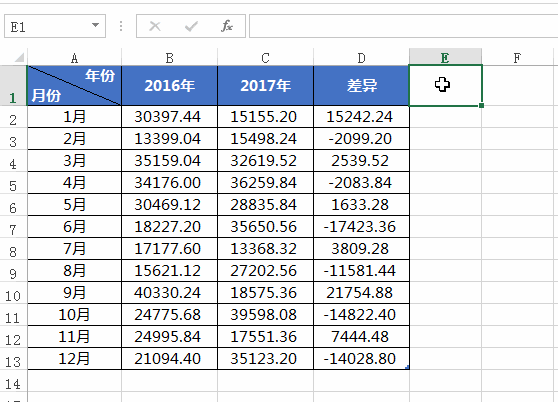
Task: Click cell with value 39598.08
Action: pyautogui.click(x=265, y=315)
